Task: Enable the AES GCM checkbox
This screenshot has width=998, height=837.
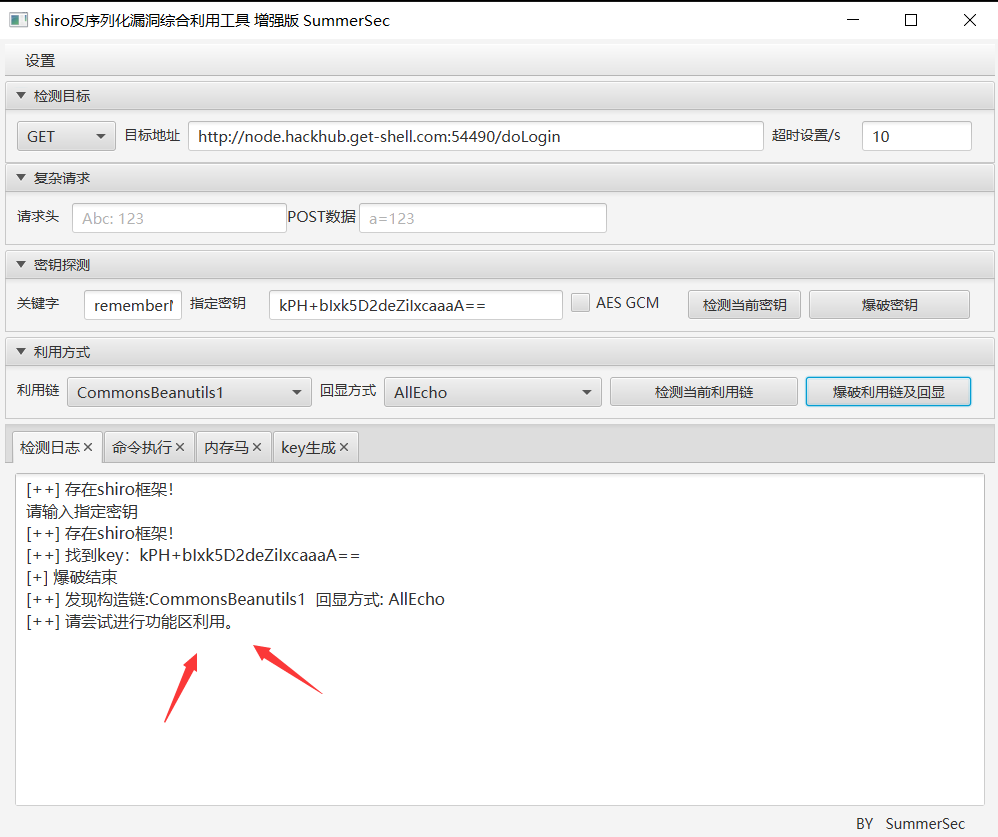Action: tap(581, 302)
